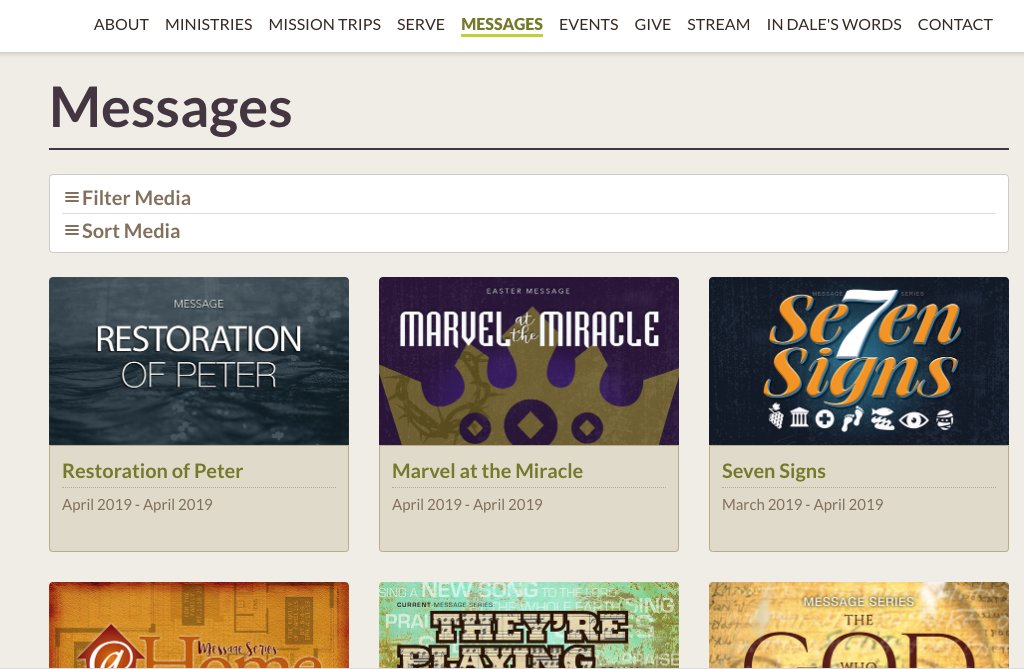Click the Sort Media hamburger icon
1024x669 pixels.
(71, 230)
